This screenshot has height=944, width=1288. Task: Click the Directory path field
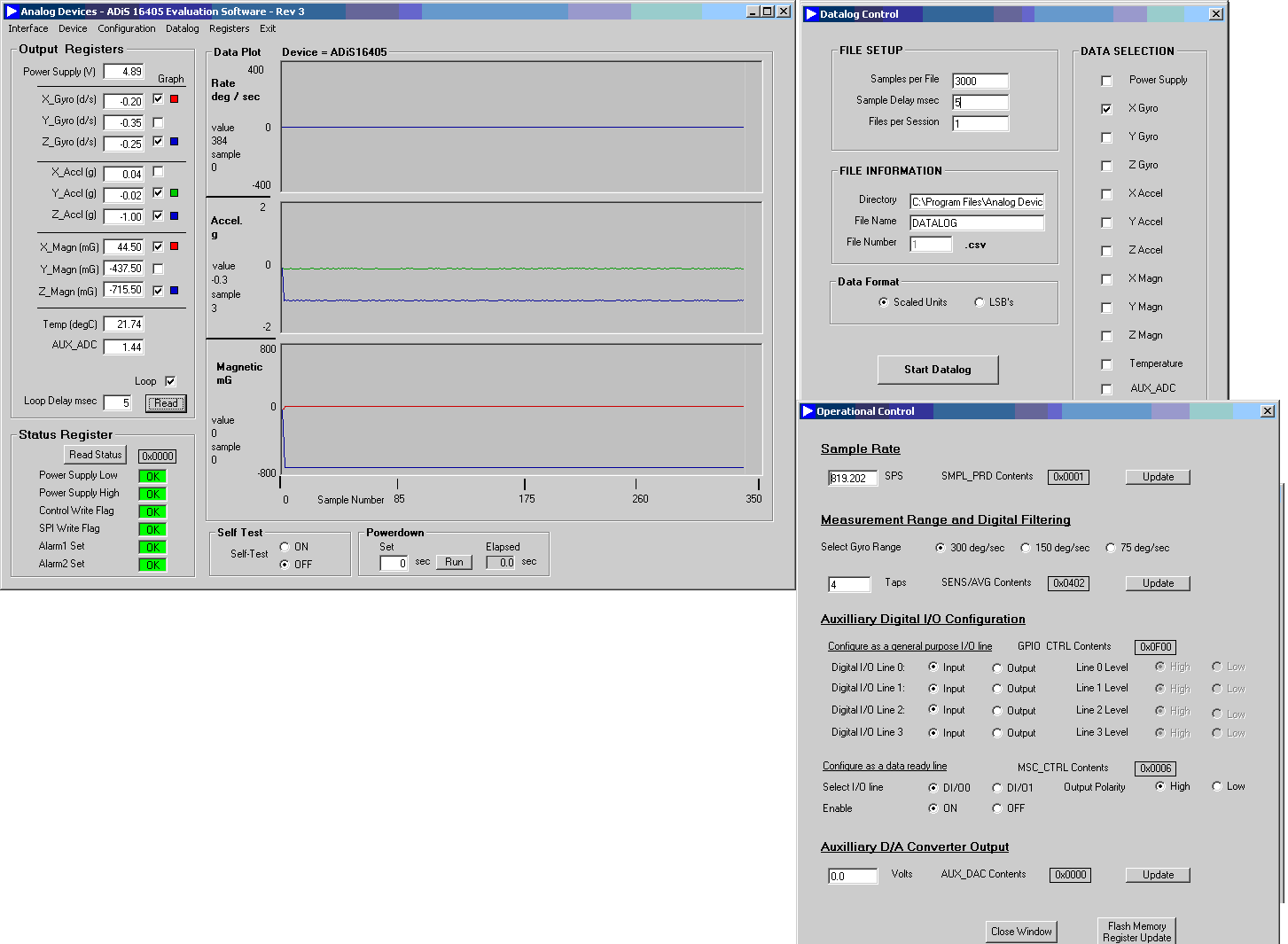[x=977, y=202]
